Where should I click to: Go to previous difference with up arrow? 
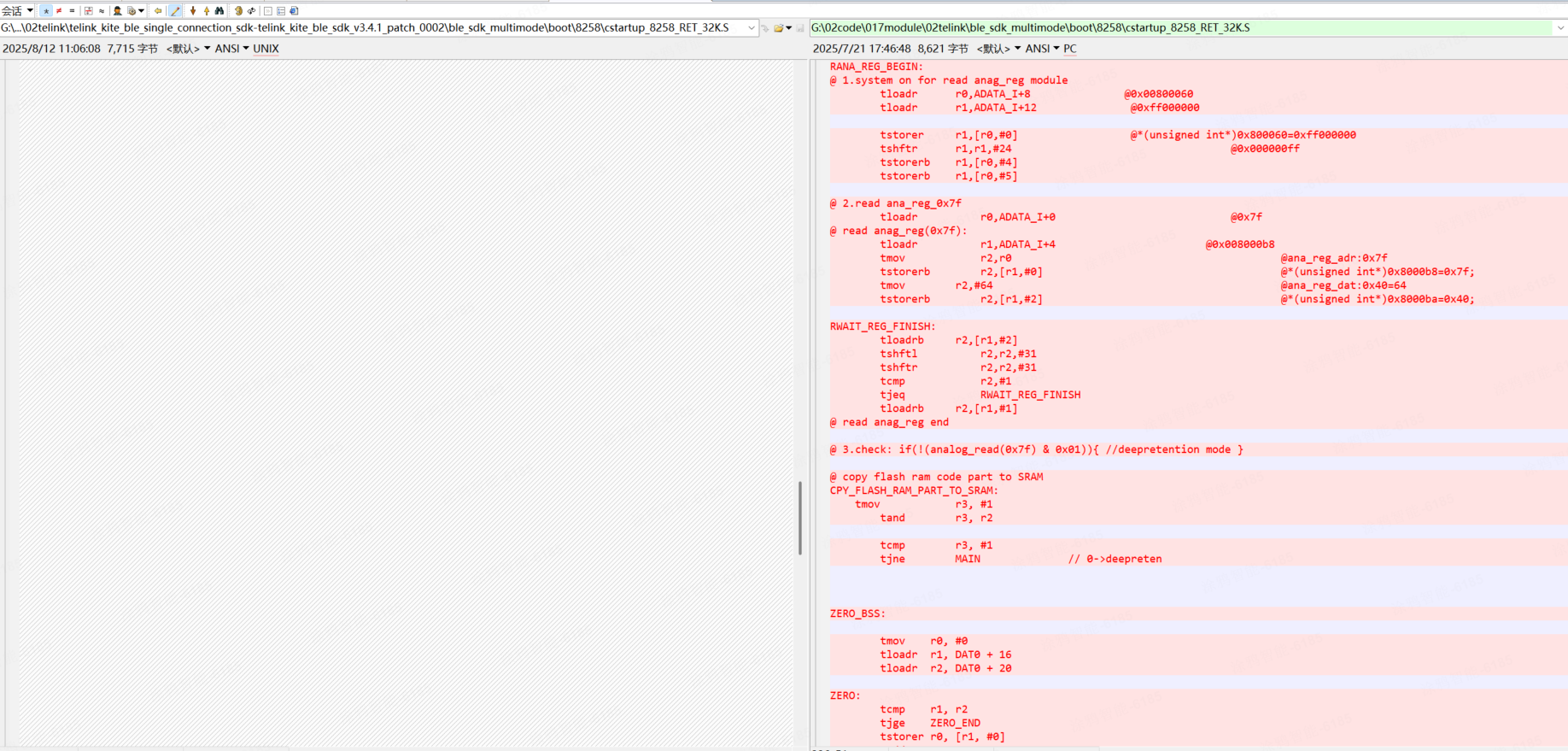click(207, 11)
